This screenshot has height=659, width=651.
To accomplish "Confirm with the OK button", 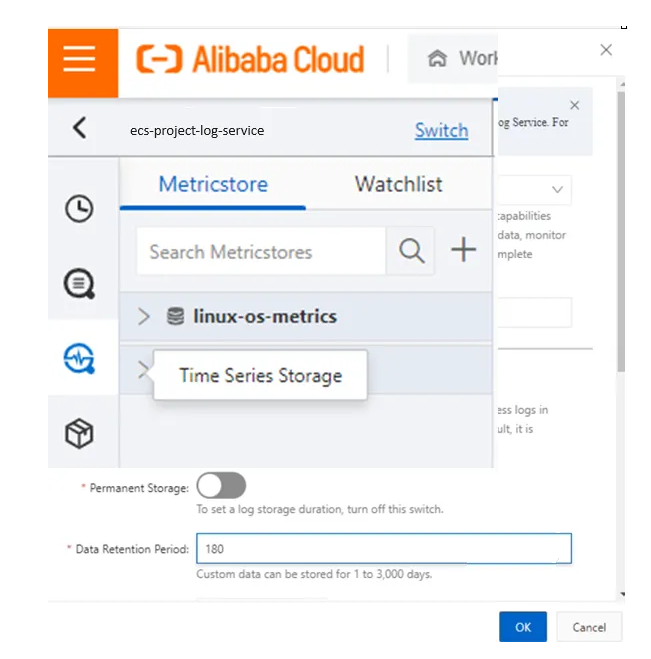I will tap(523, 627).
